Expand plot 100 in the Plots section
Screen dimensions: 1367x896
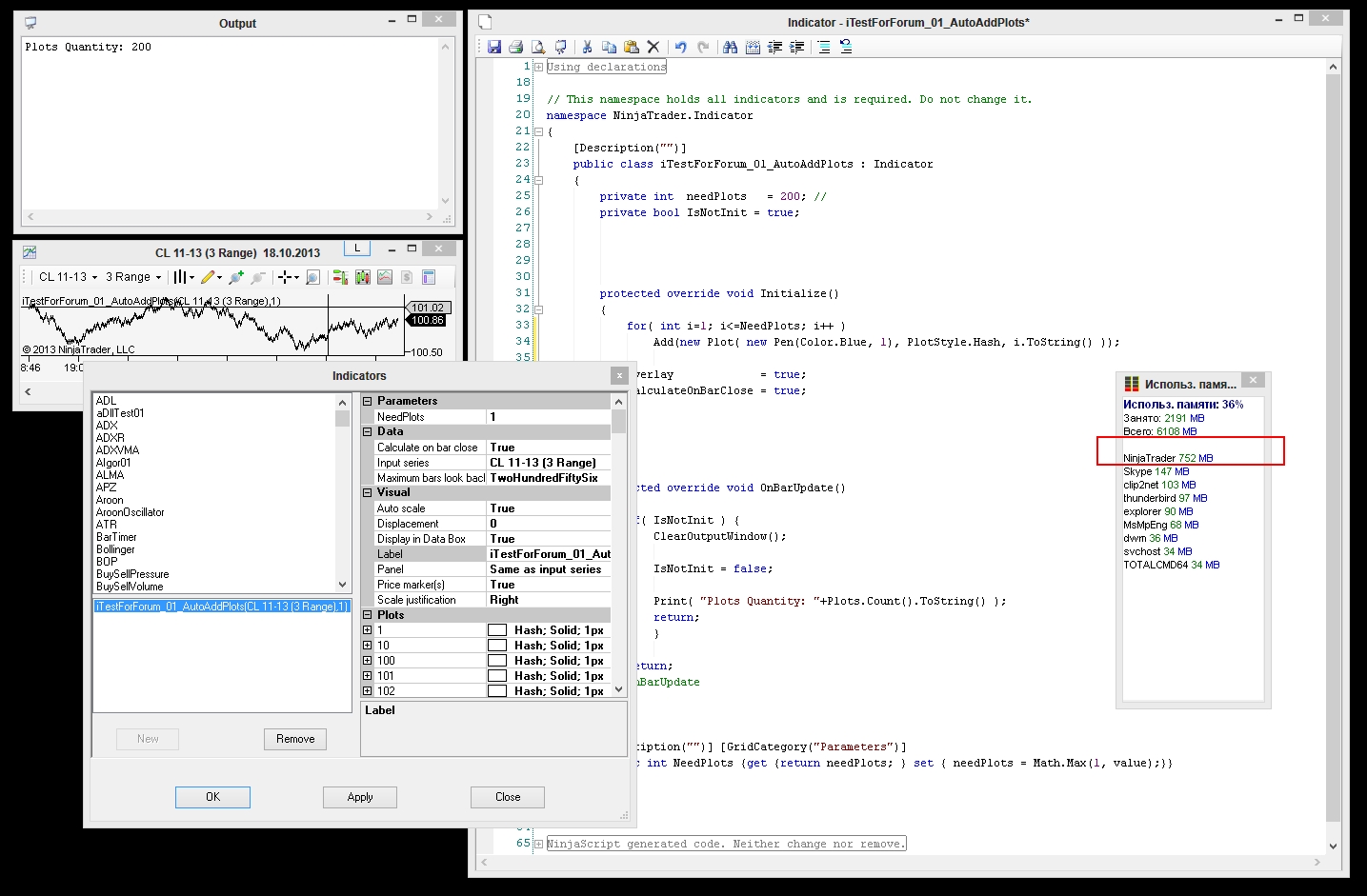(x=368, y=661)
